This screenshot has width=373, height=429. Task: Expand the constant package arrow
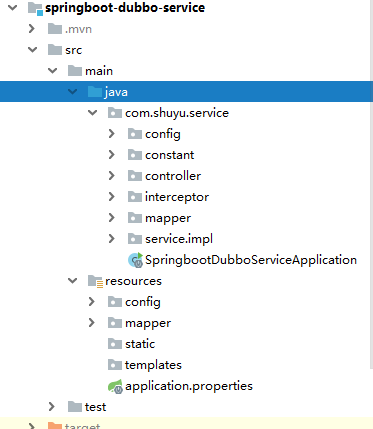pyautogui.click(x=112, y=155)
